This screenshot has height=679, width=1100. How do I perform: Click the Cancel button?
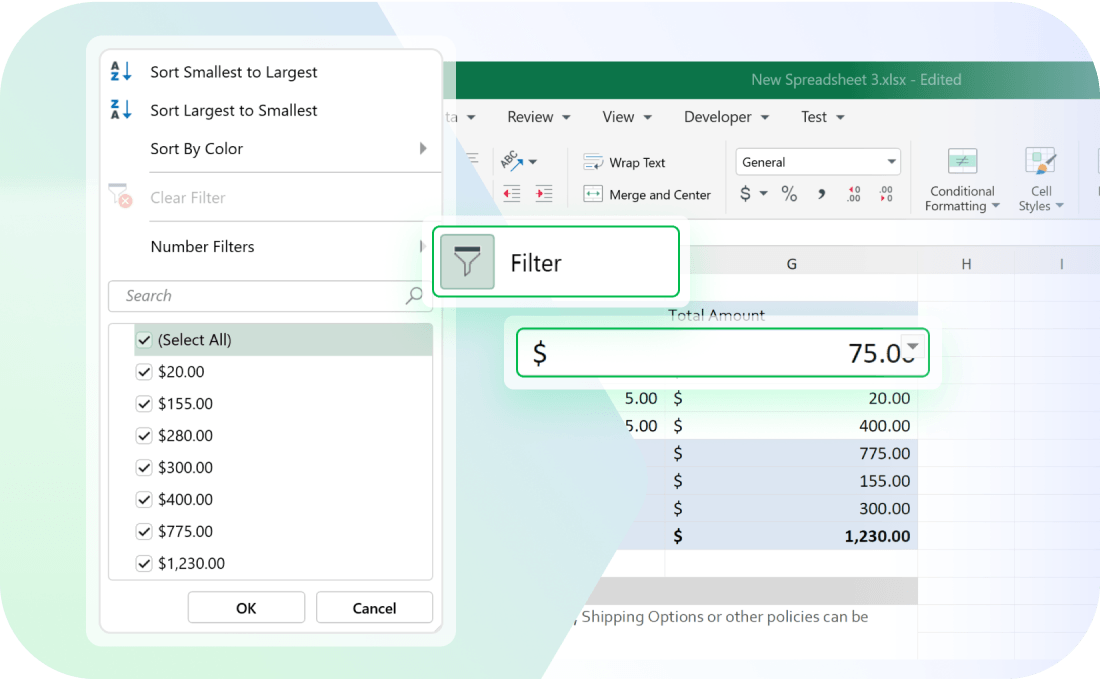[x=374, y=608]
